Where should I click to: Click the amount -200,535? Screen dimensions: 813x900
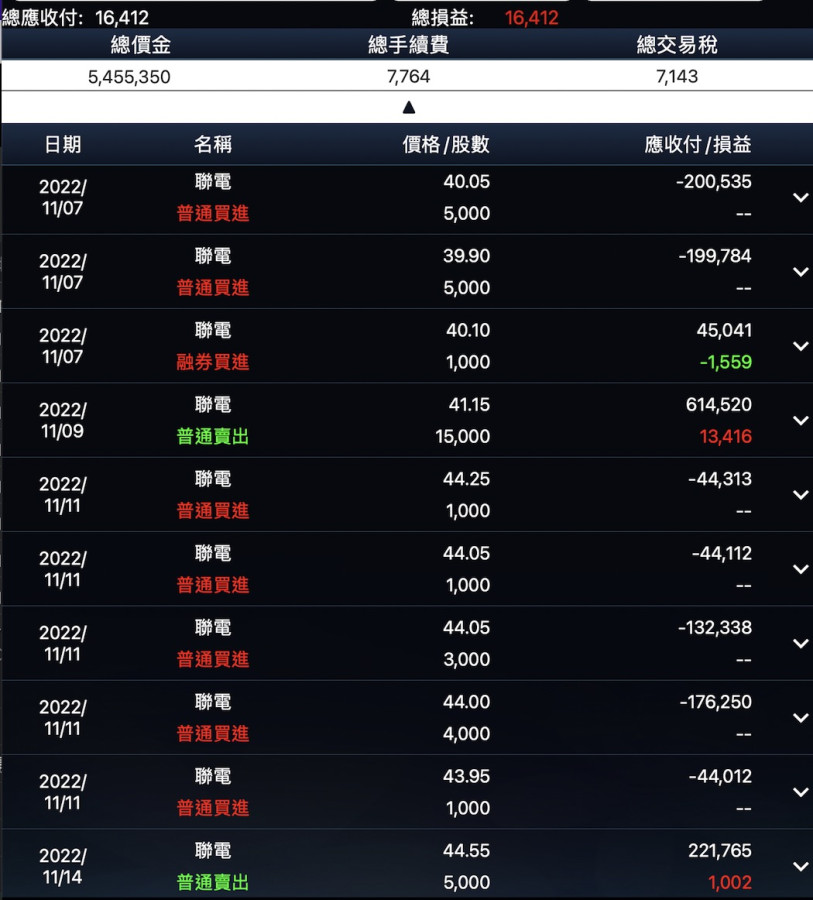(714, 181)
